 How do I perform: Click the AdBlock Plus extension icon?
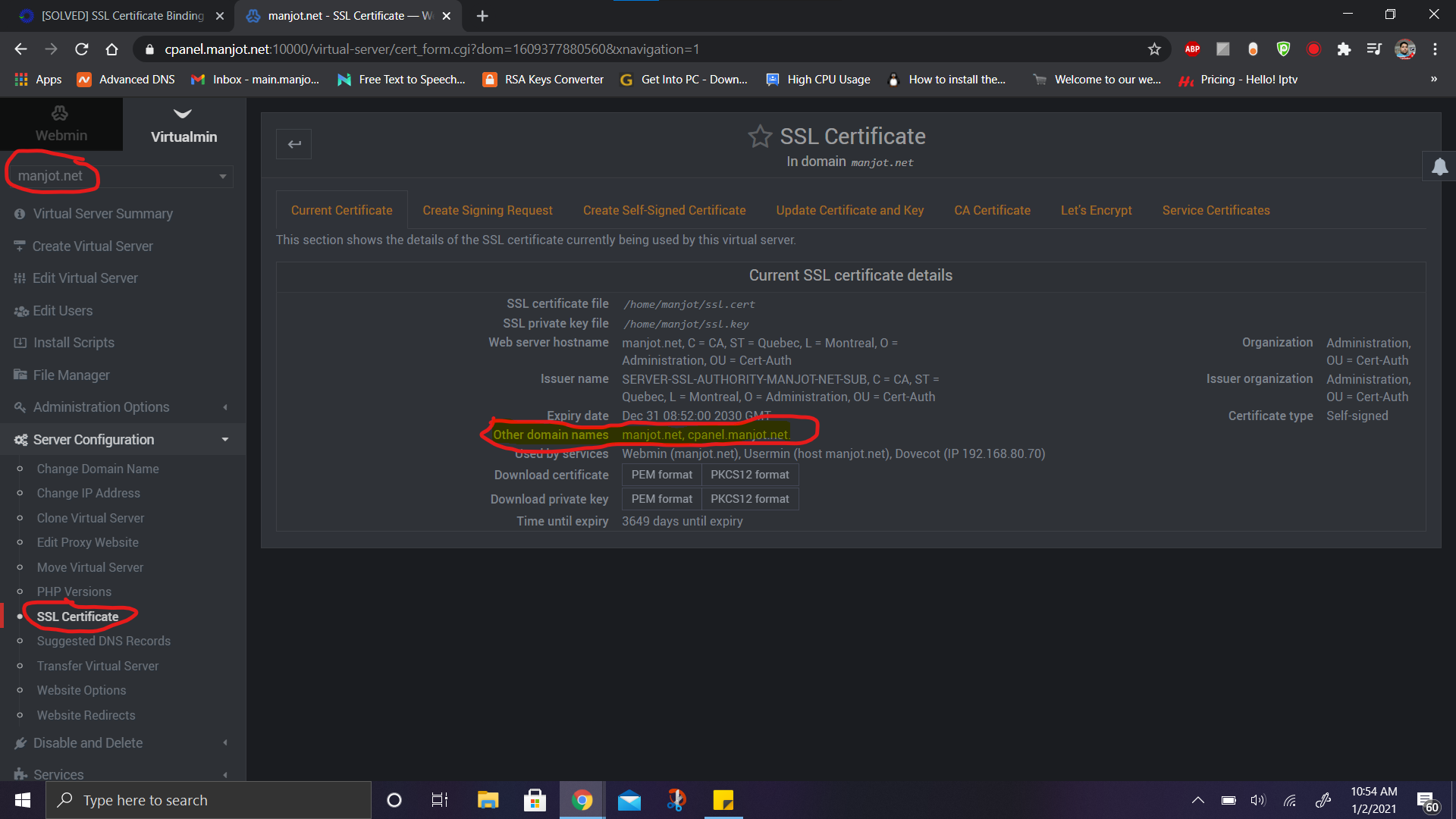[1192, 49]
